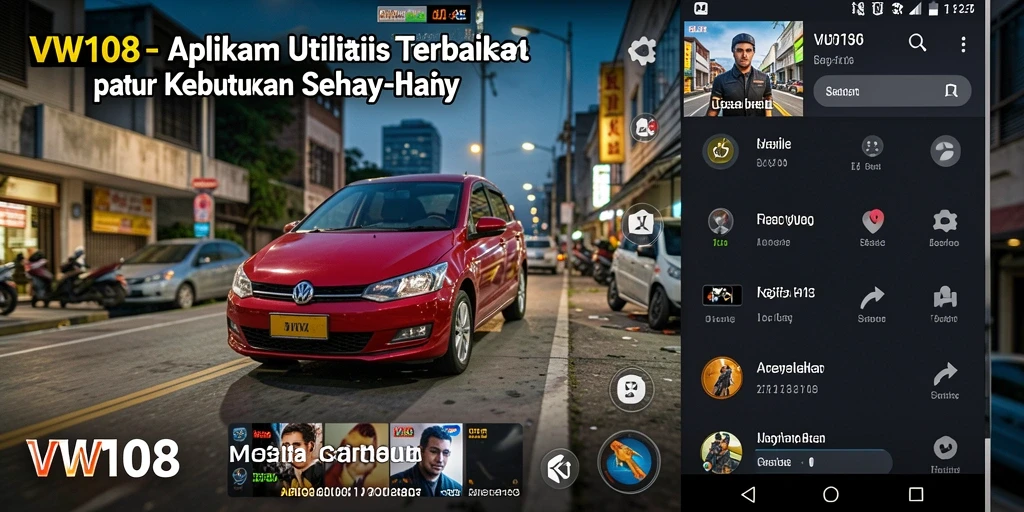Screen dimensions: 1024x512
Task: Open the profile picture of man in cap
Action: click(x=743, y=69)
